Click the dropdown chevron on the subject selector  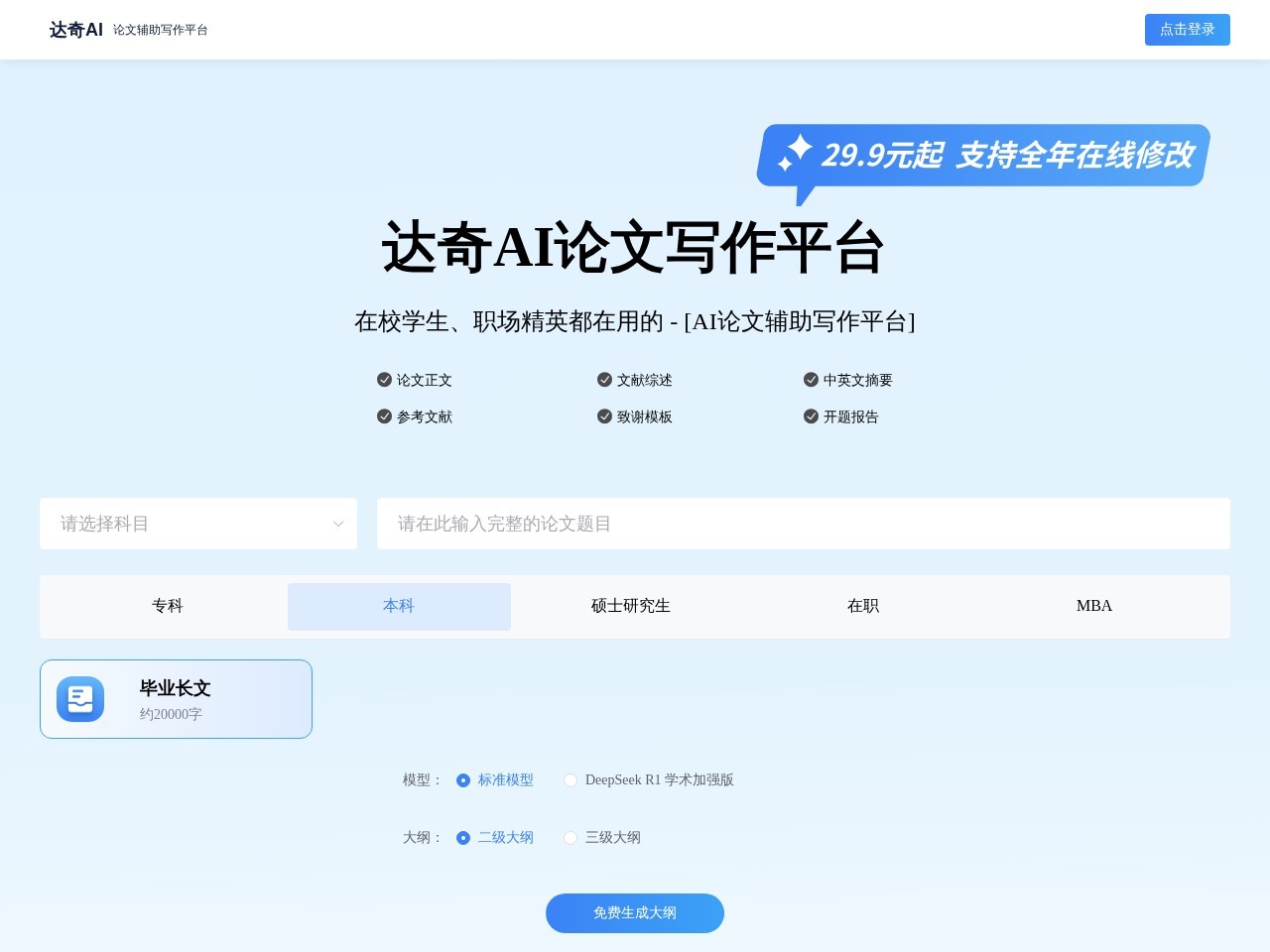click(x=337, y=524)
